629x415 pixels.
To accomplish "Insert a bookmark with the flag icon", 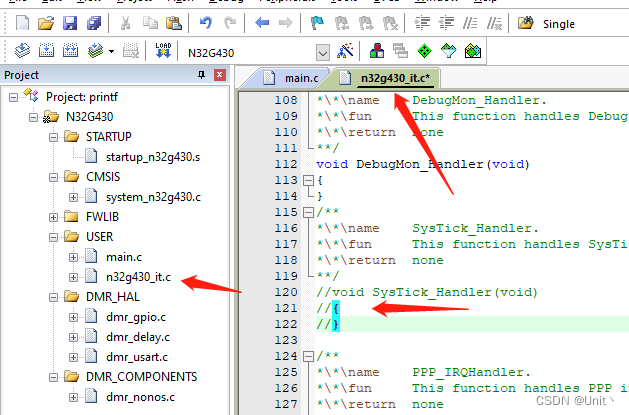I will [x=317, y=23].
